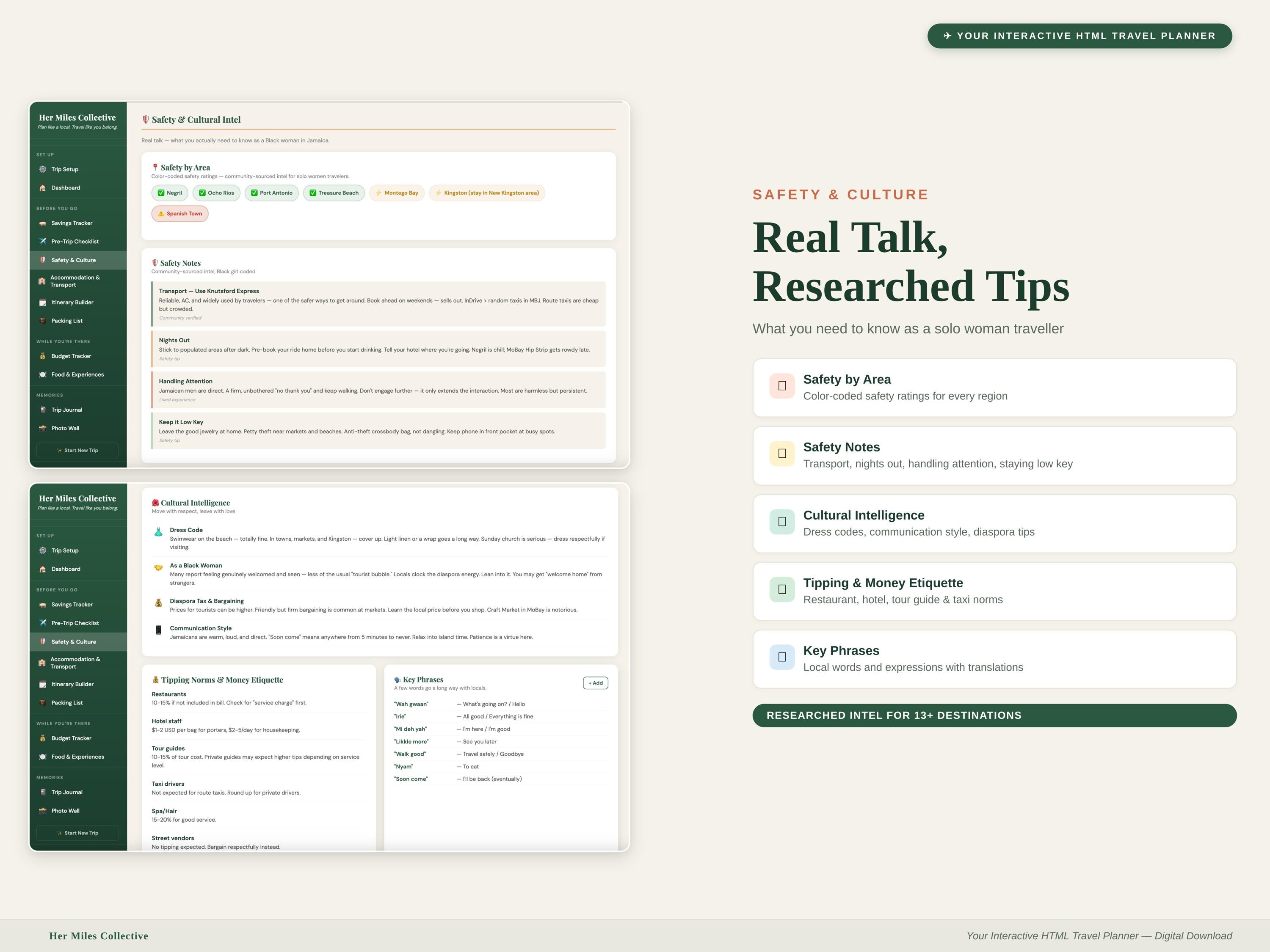Open Packing List in the upper planner sidebar
This screenshot has width=1270, height=952.
(78, 321)
